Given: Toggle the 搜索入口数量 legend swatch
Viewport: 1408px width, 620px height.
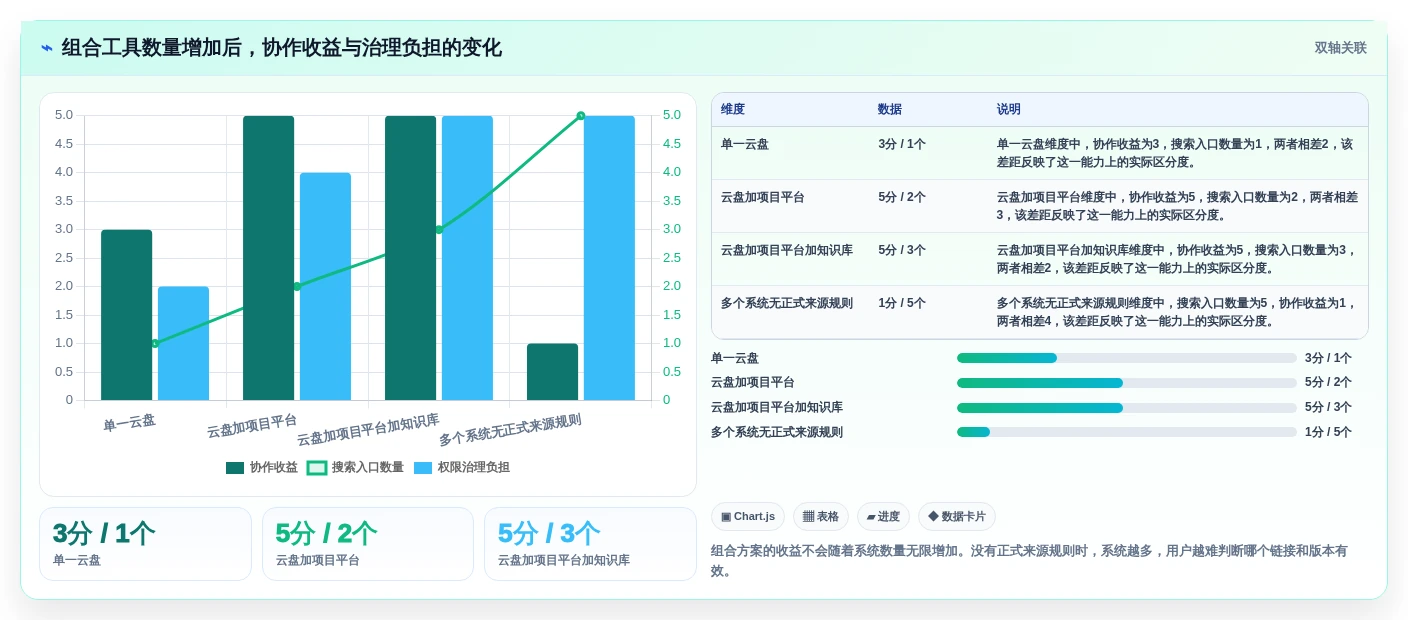Looking at the screenshot, I should tap(317, 468).
